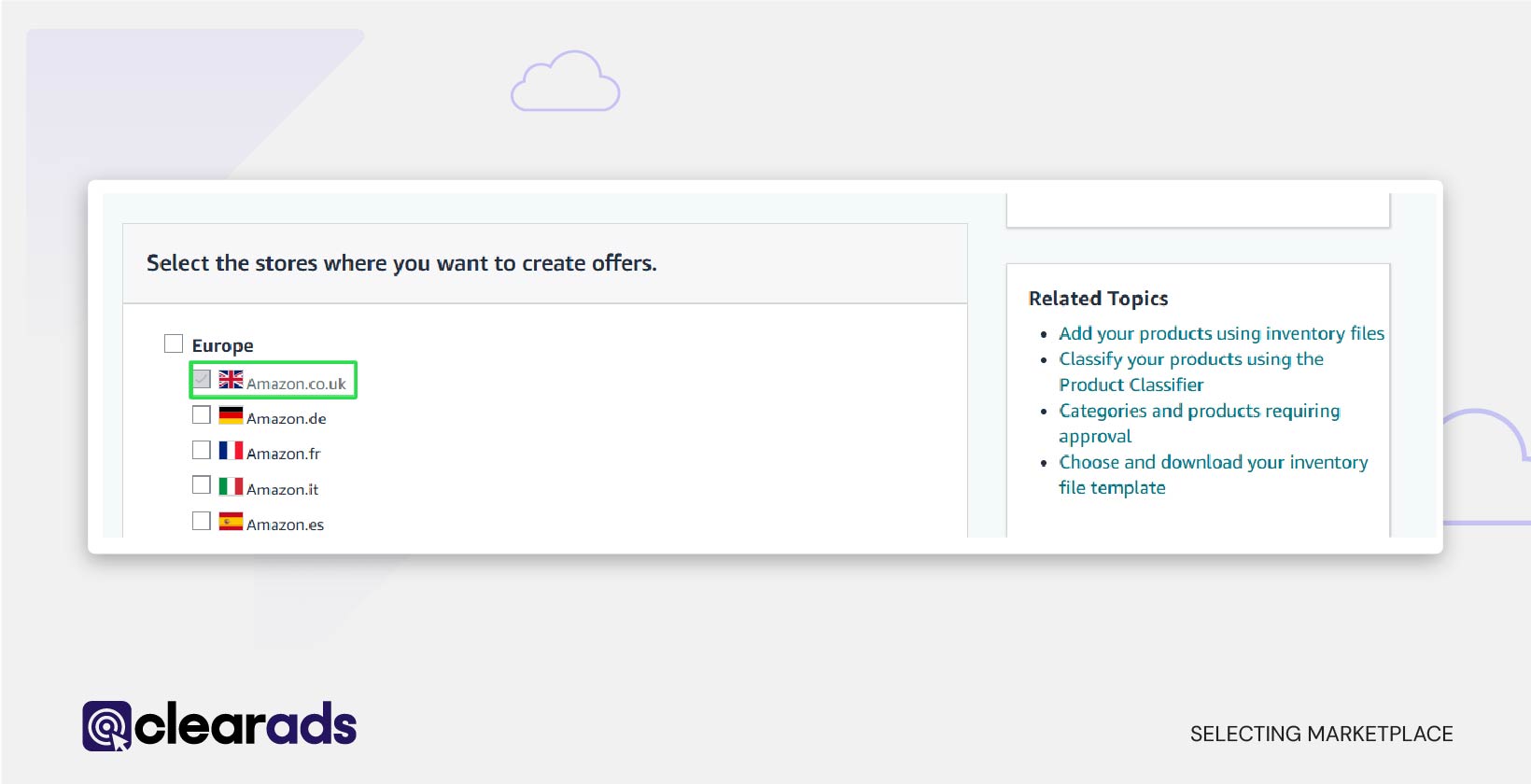The image size is (1531, 784).
Task: Click the Italian flag icon
Action: (x=231, y=486)
